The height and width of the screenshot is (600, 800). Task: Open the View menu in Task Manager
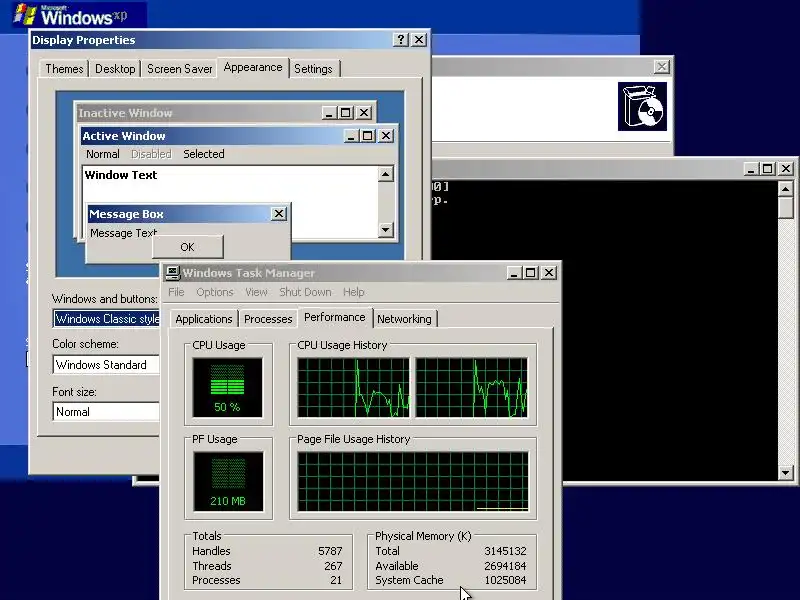tap(256, 292)
